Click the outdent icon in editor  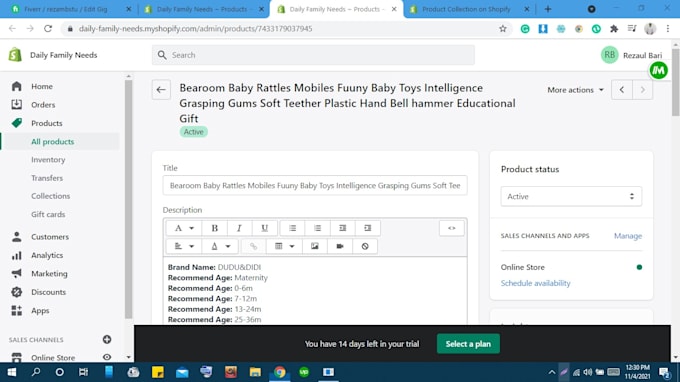click(342, 228)
